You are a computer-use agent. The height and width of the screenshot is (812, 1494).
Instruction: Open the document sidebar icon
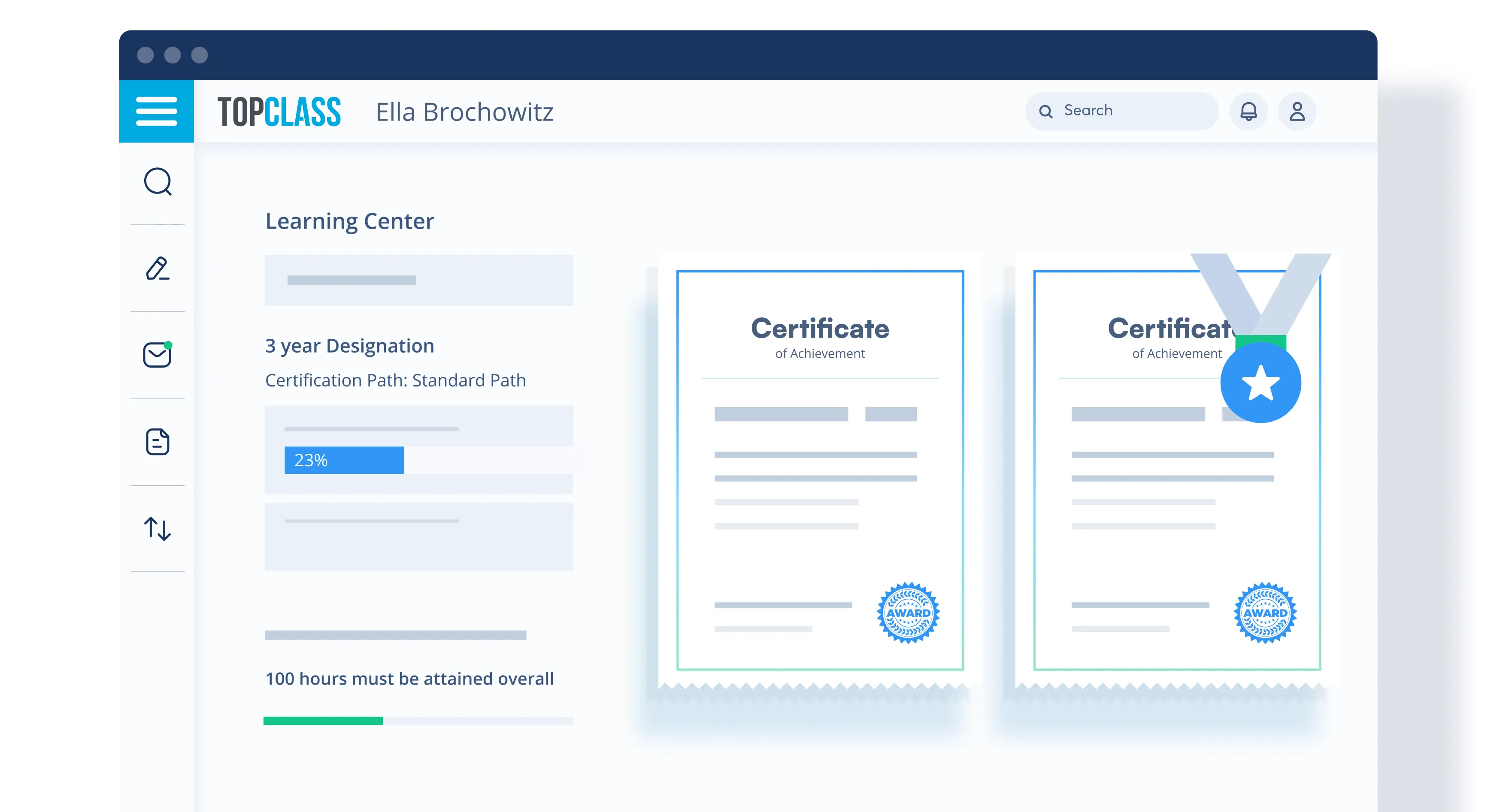pyautogui.click(x=157, y=442)
